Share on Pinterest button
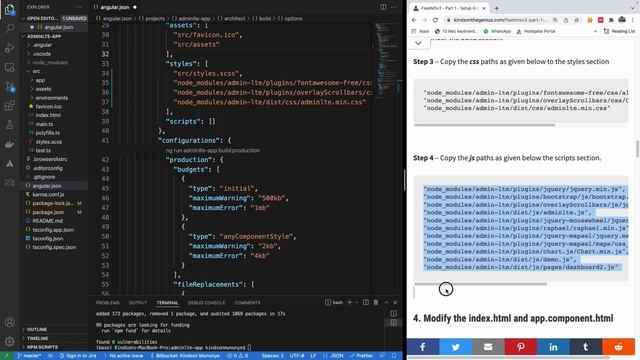Image resolution: width=640 pixels, height=360 pixels. [x=521, y=347]
